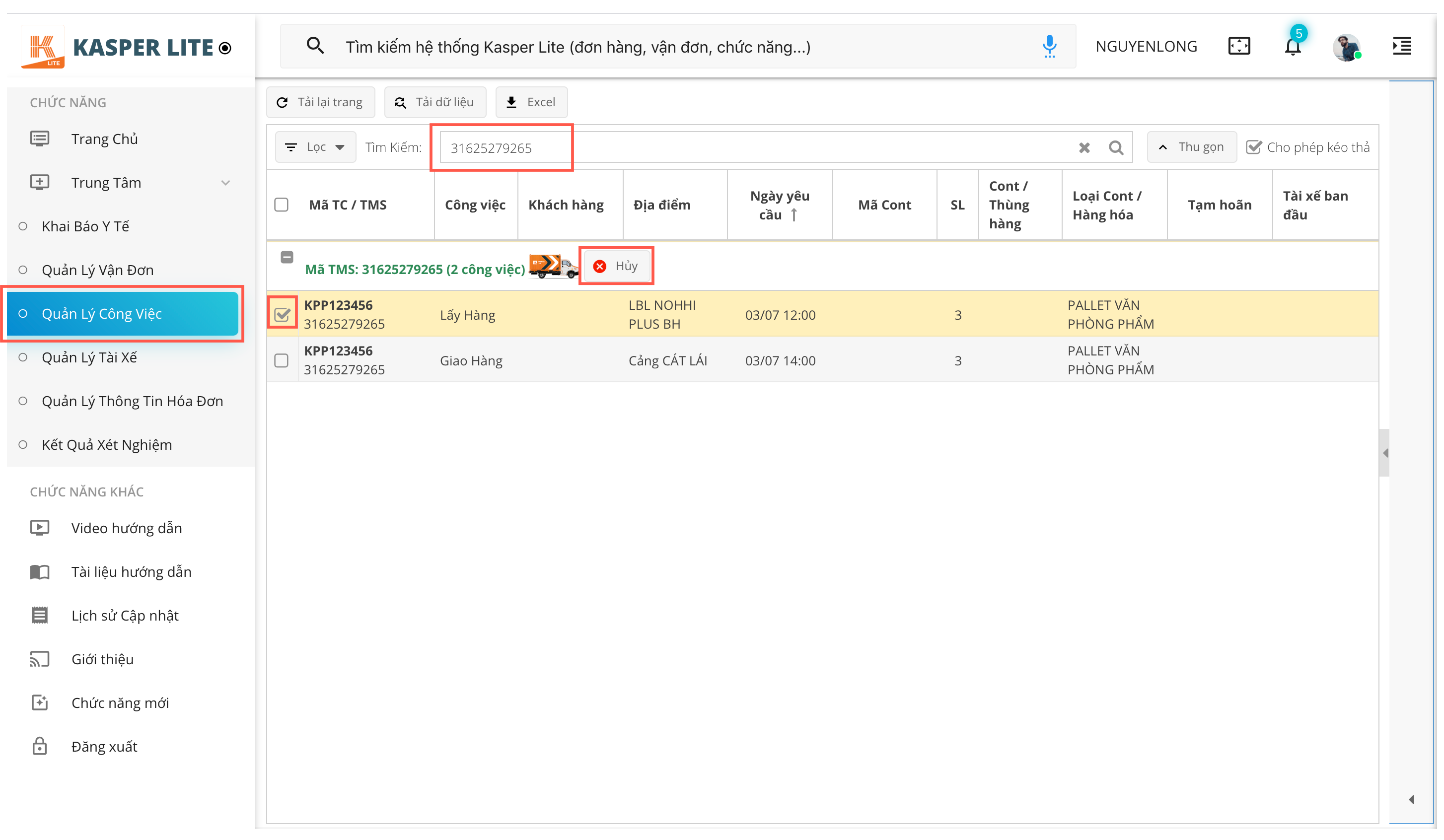The height and width of the screenshot is (840, 1444).
Task: Open right-side menu list icon
Action: click(x=1402, y=46)
